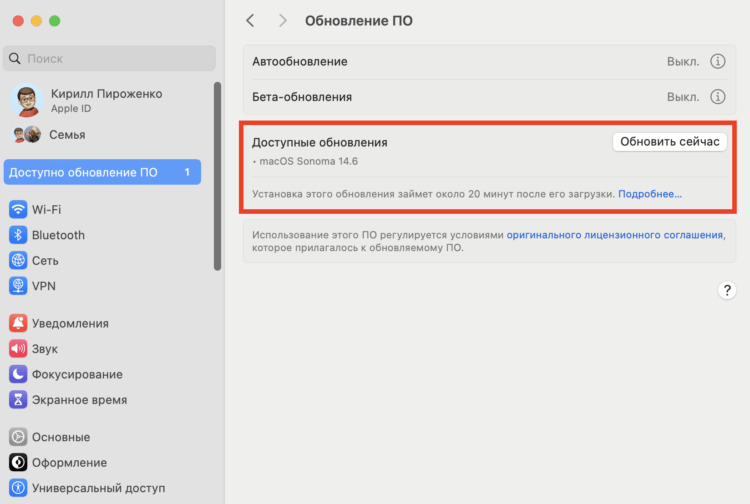The image size is (750, 504).
Task: Click the Семья family avatars
Action: (26, 134)
